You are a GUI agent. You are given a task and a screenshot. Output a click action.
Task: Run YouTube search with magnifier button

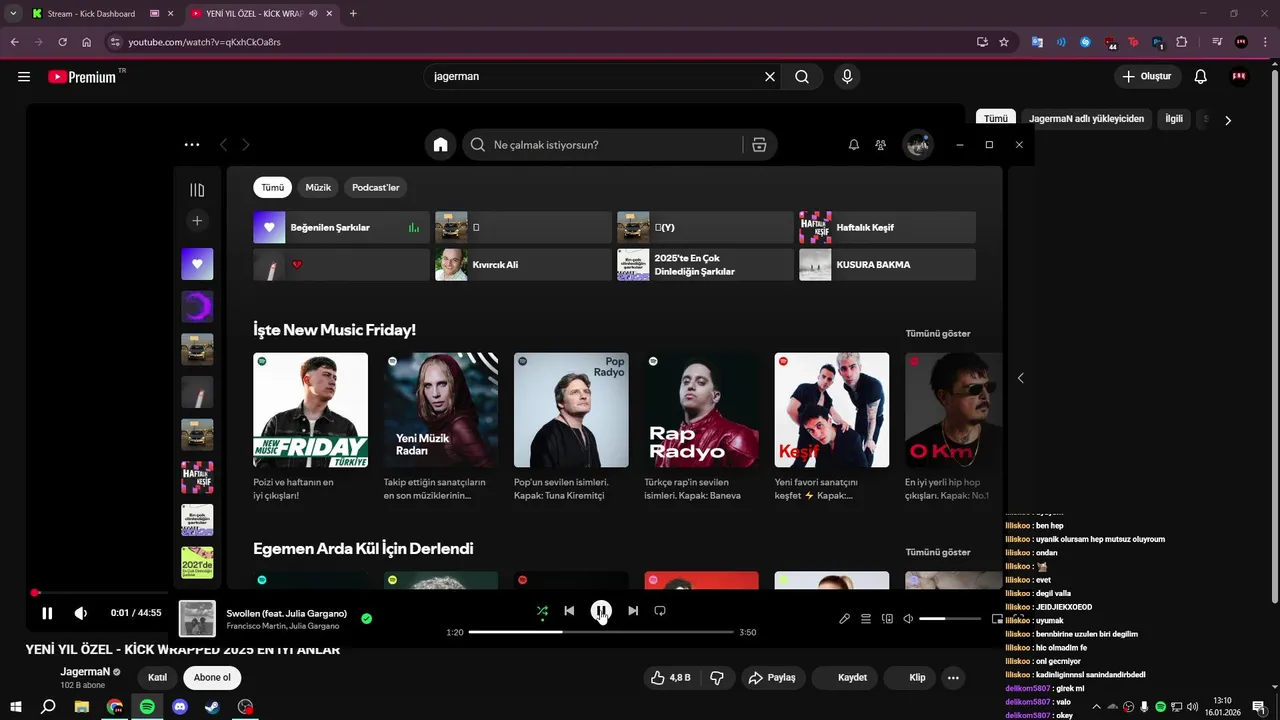pos(802,76)
